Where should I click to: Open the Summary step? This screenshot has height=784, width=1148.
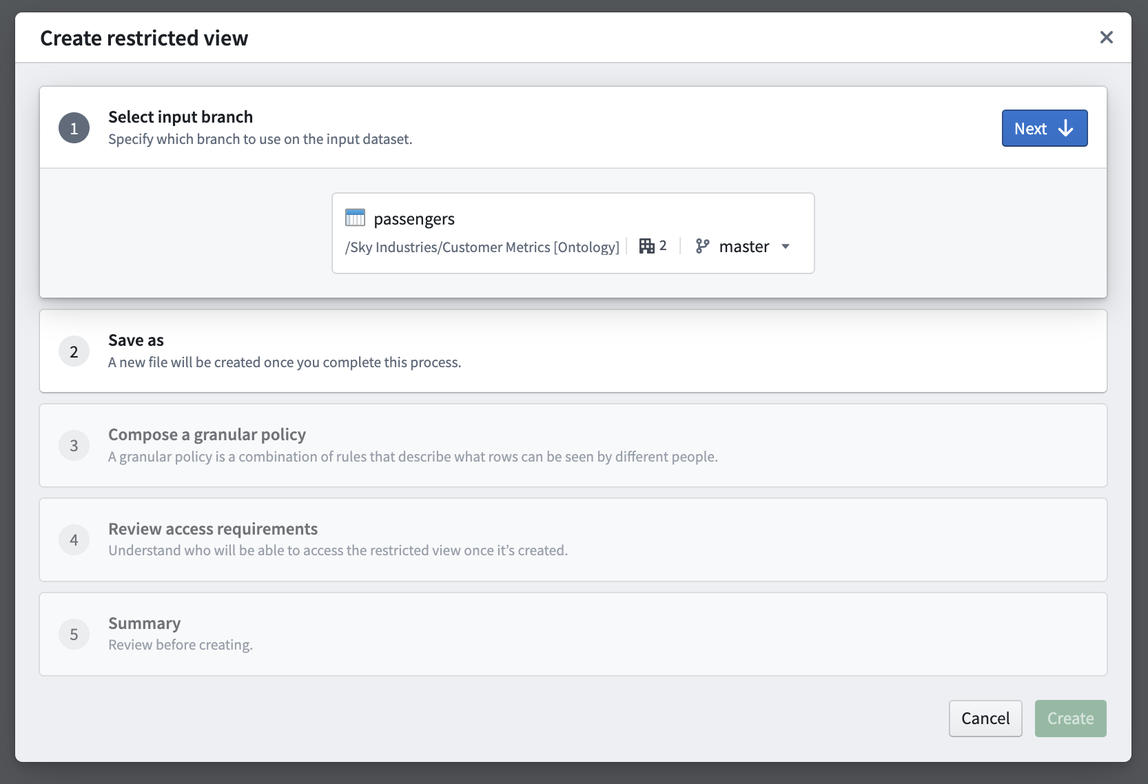tap(573, 634)
